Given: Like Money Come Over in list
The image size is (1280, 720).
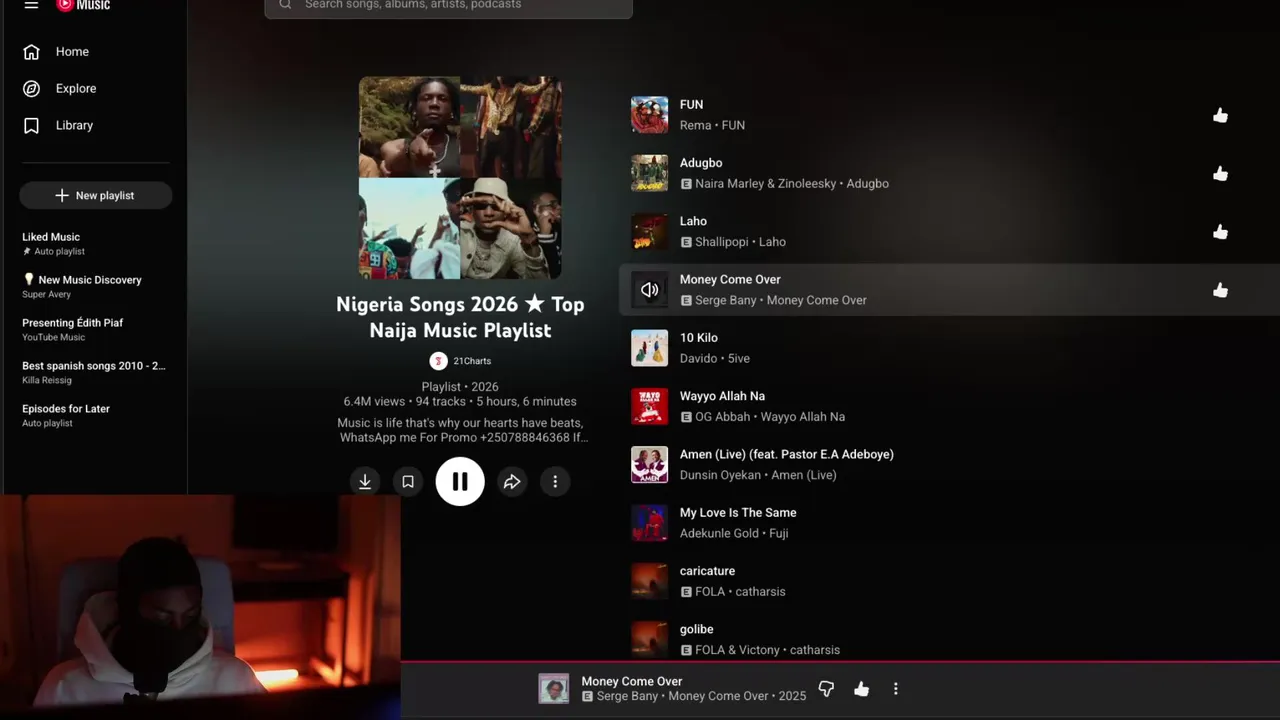Looking at the screenshot, I should [x=1220, y=290].
